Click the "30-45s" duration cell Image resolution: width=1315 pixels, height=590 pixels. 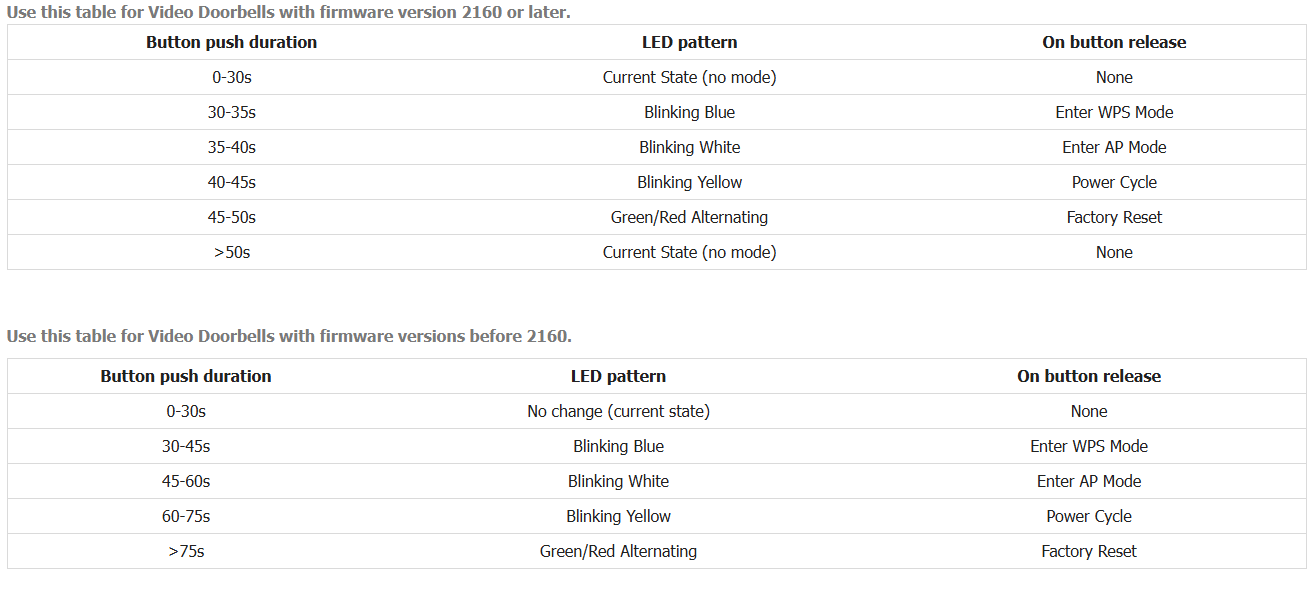(186, 446)
